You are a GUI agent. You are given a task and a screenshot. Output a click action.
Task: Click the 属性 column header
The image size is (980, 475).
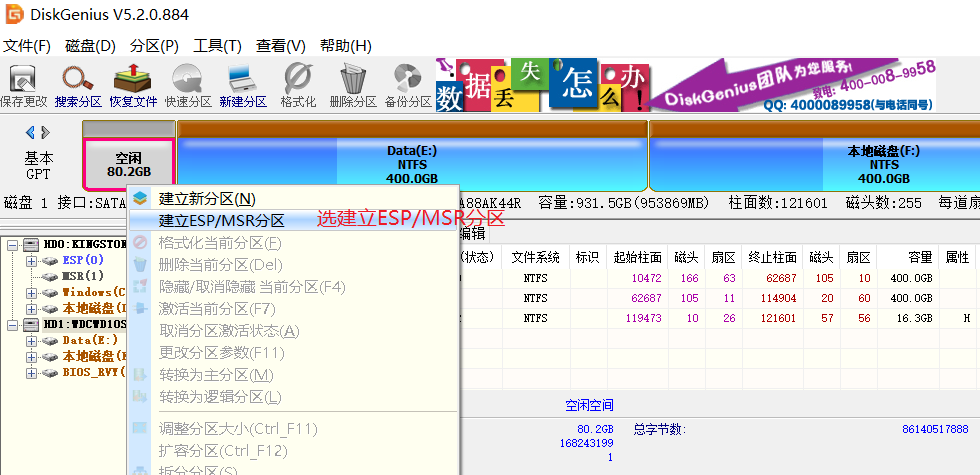[957, 257]
